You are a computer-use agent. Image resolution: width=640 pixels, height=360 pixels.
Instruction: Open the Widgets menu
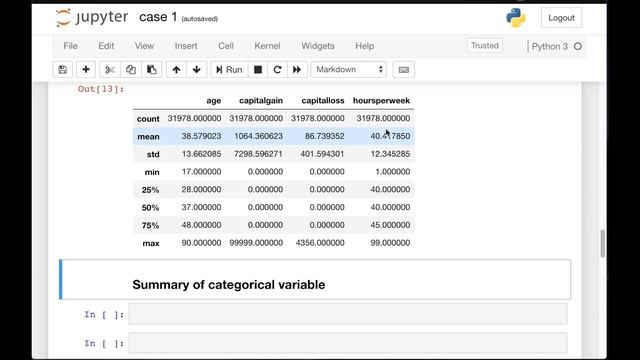318,46
